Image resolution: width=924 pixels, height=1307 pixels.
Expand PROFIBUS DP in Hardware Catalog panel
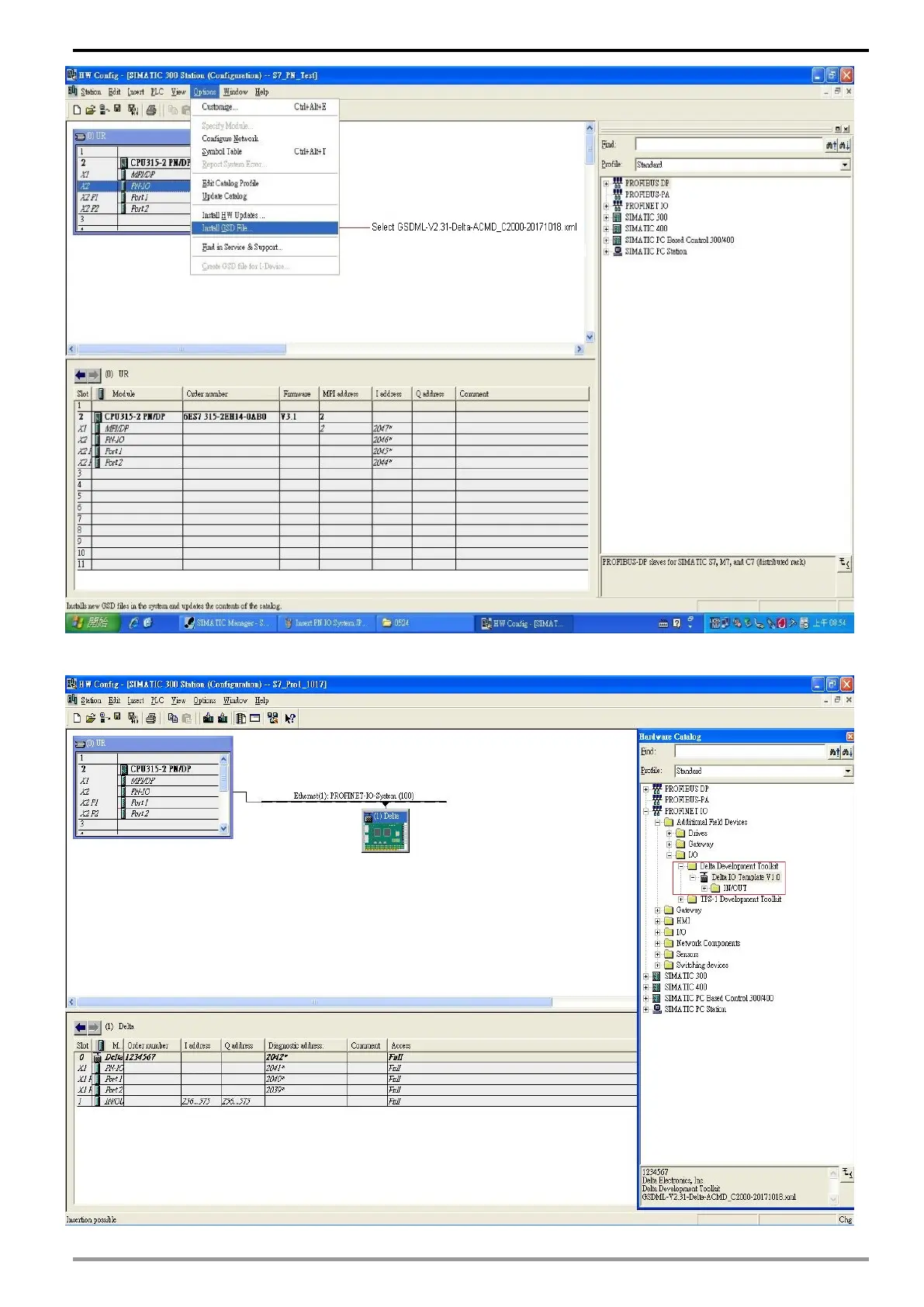pyautogui.click(x=645, y=789)
